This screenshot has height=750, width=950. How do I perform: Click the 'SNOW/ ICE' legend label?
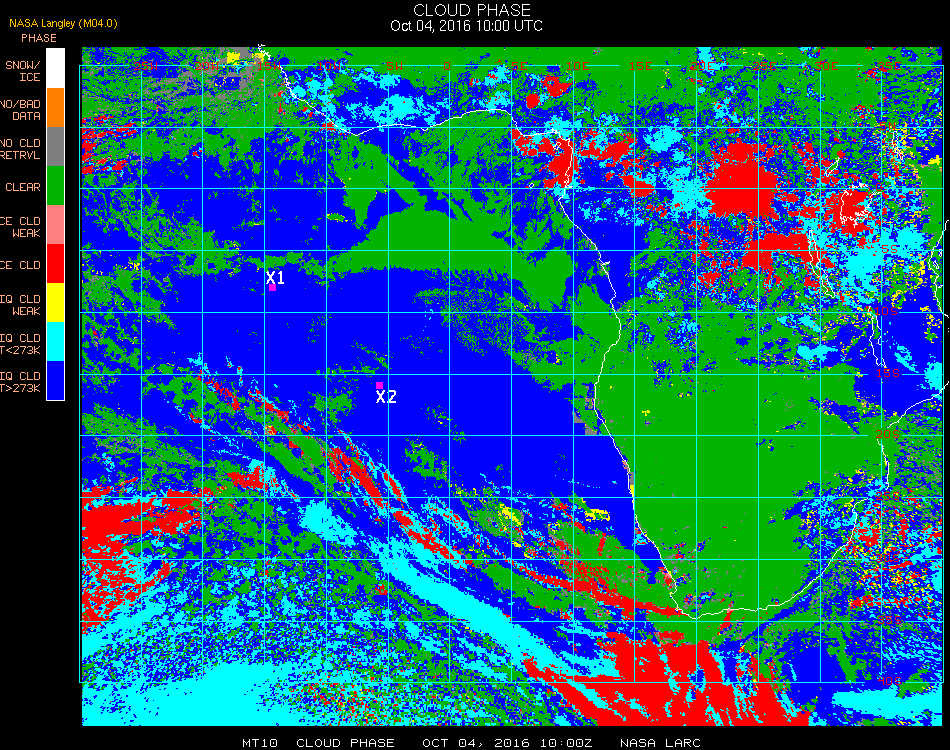point(22,71)
